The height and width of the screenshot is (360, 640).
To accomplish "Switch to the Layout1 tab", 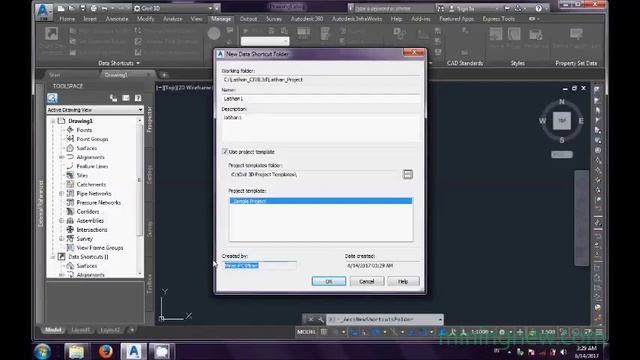I will [80, 330].
